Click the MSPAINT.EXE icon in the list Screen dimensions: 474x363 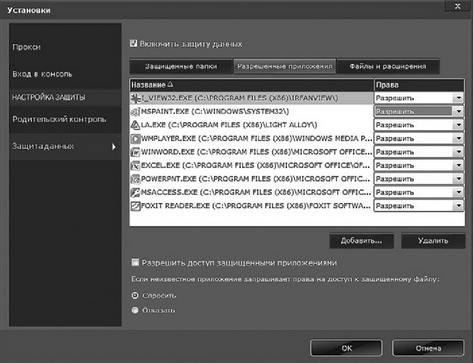tap(136, 112)
